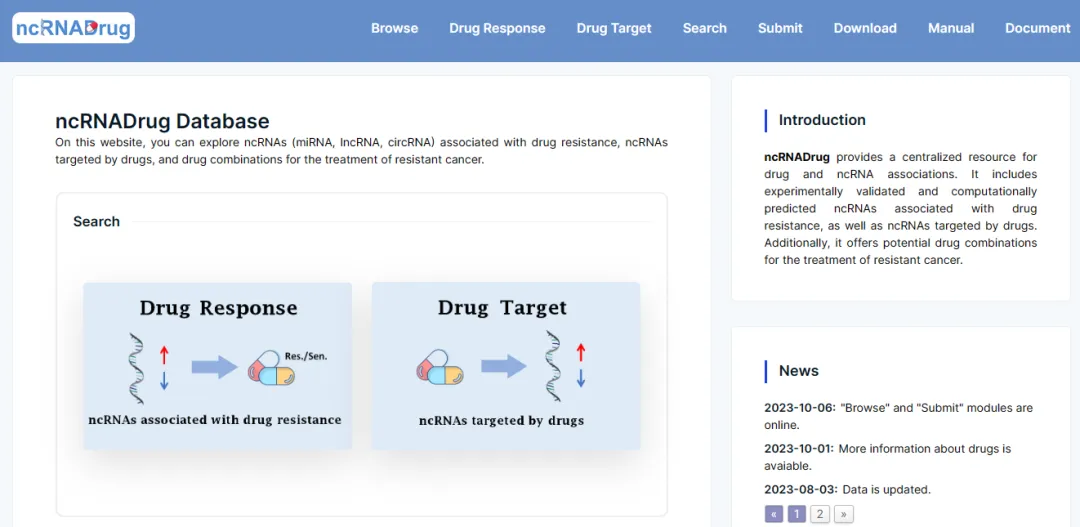
Task: Open Drug Response in the navigation bar
Action: (x=497, y=28)
